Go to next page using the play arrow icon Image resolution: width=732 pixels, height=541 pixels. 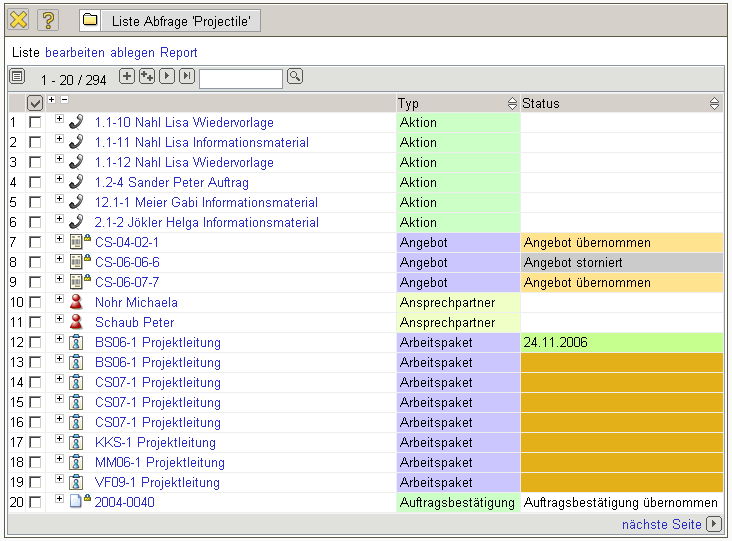(167, 76)
